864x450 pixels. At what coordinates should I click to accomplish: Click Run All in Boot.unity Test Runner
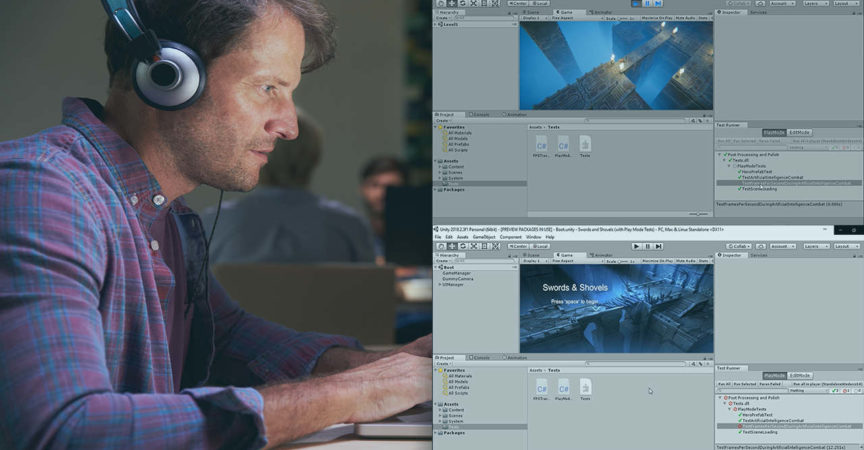click(x=724, y=384)
